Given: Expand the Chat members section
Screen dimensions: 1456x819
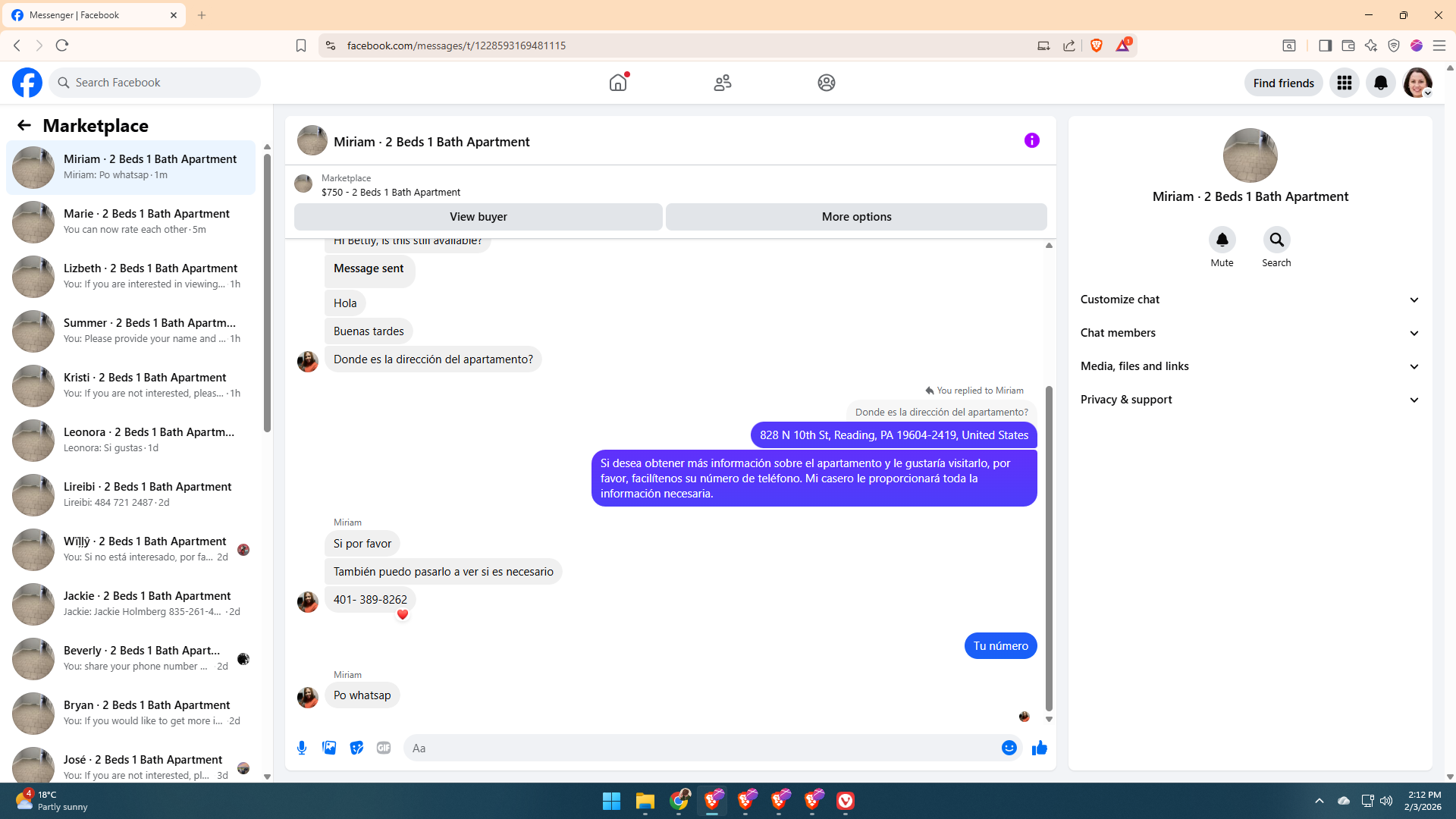Looking at the screenshot, I should pos(1249,333).
